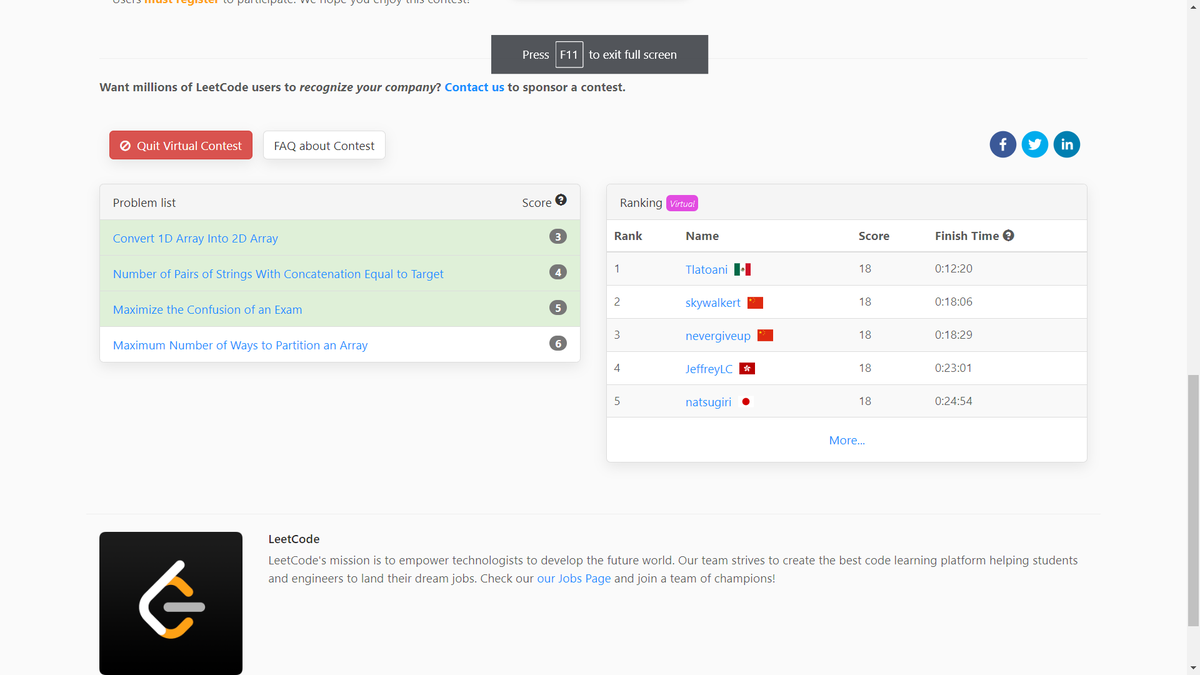The image size is (1200, 675).
Task: View skywalkert's profile
Action: 713,302
